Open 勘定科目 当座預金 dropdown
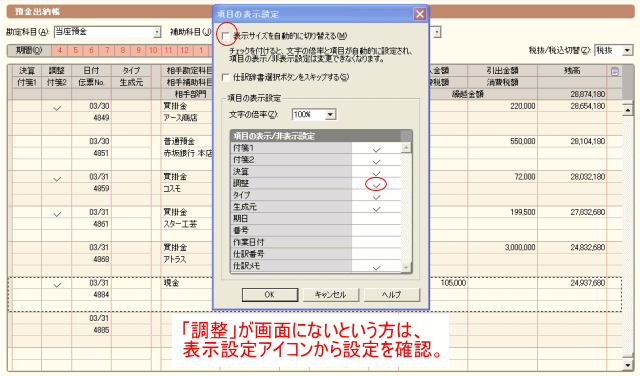This screenshot has width=640, height=376. click(157, 32)
